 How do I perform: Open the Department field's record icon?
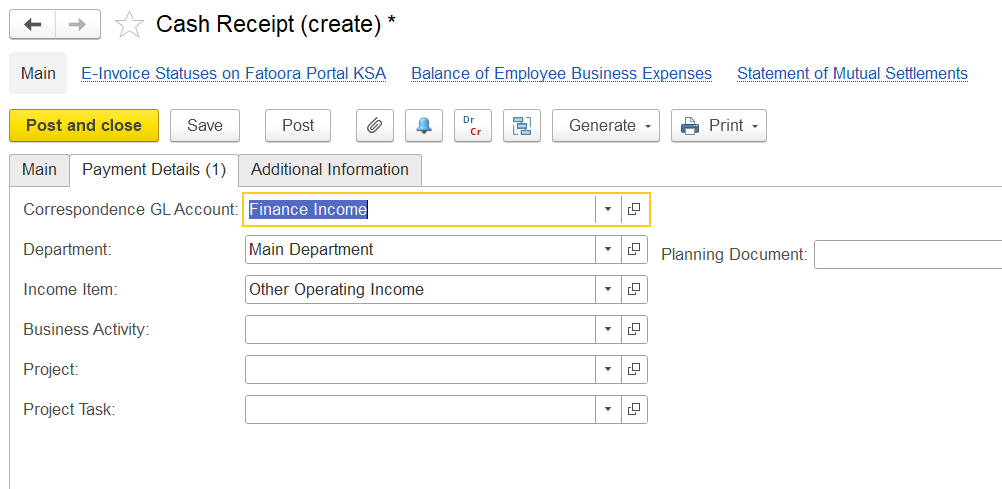click(634, 250)
